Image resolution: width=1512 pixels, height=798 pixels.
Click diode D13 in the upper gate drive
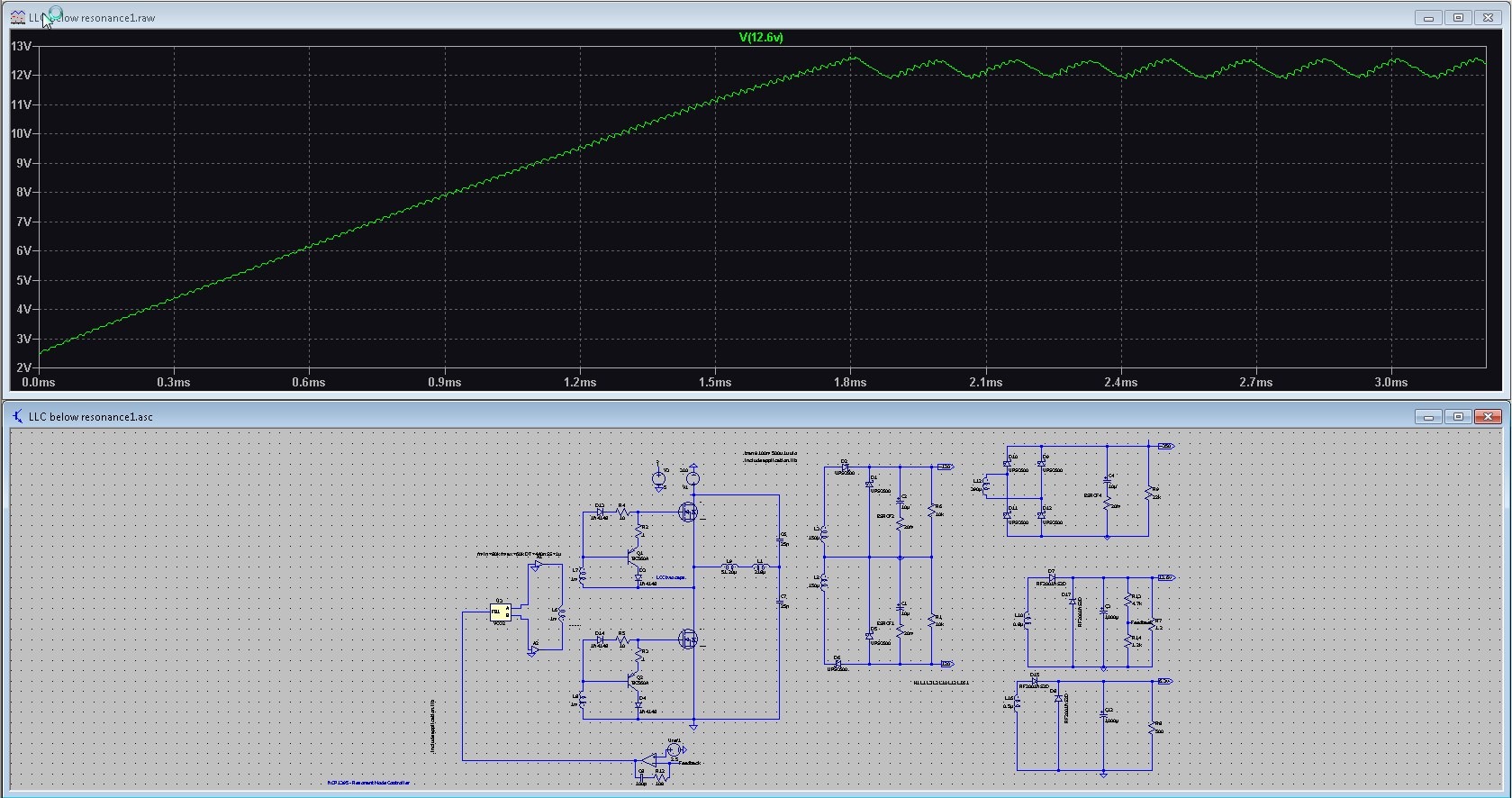tap(600, 512)
